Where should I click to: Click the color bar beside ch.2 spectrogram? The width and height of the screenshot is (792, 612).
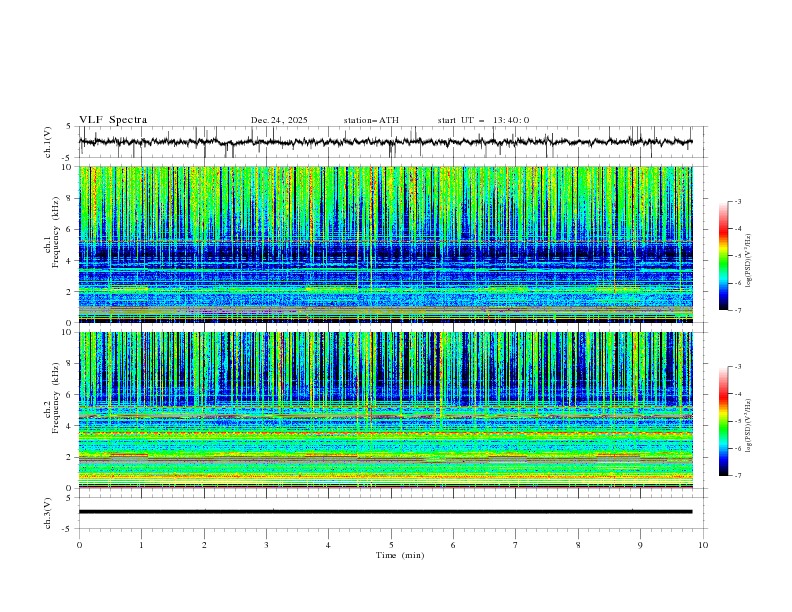[x=723, y=421]
